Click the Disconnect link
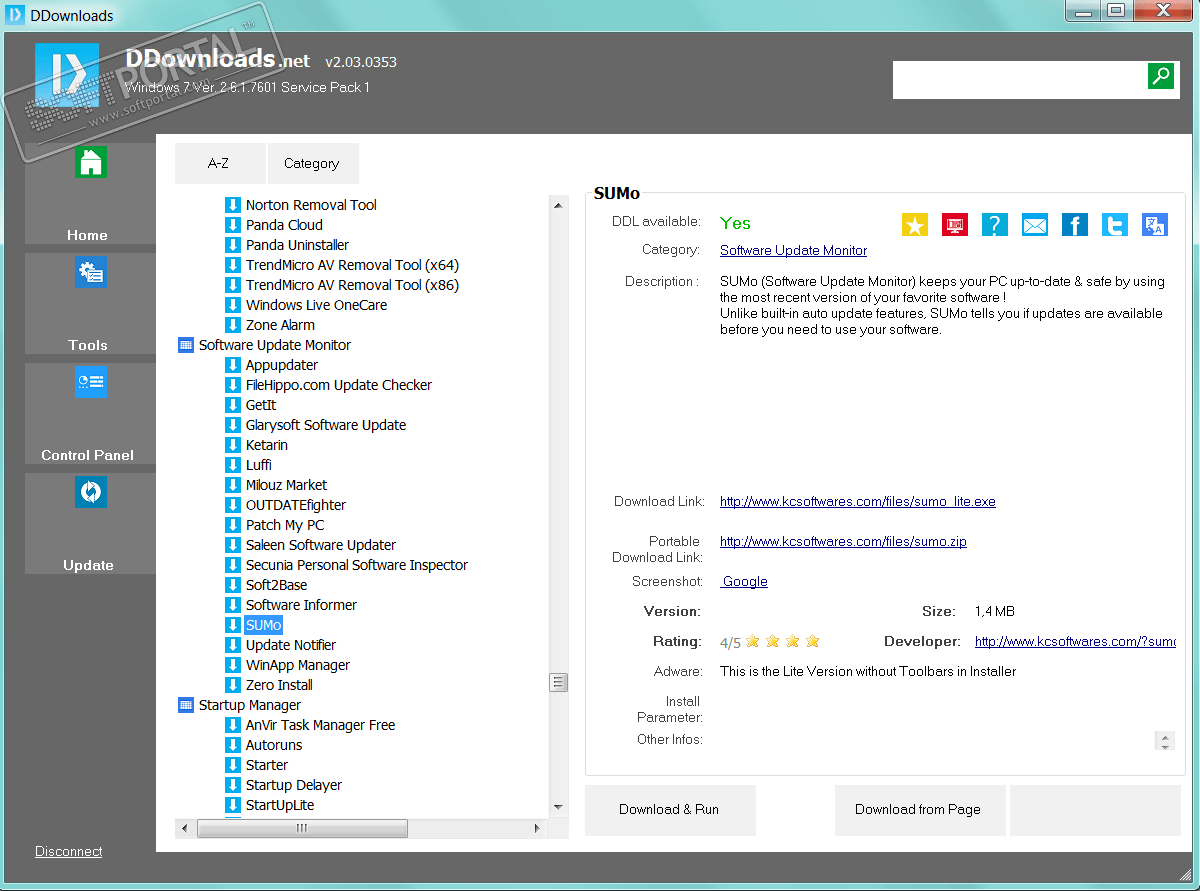 tap(69, 851)
